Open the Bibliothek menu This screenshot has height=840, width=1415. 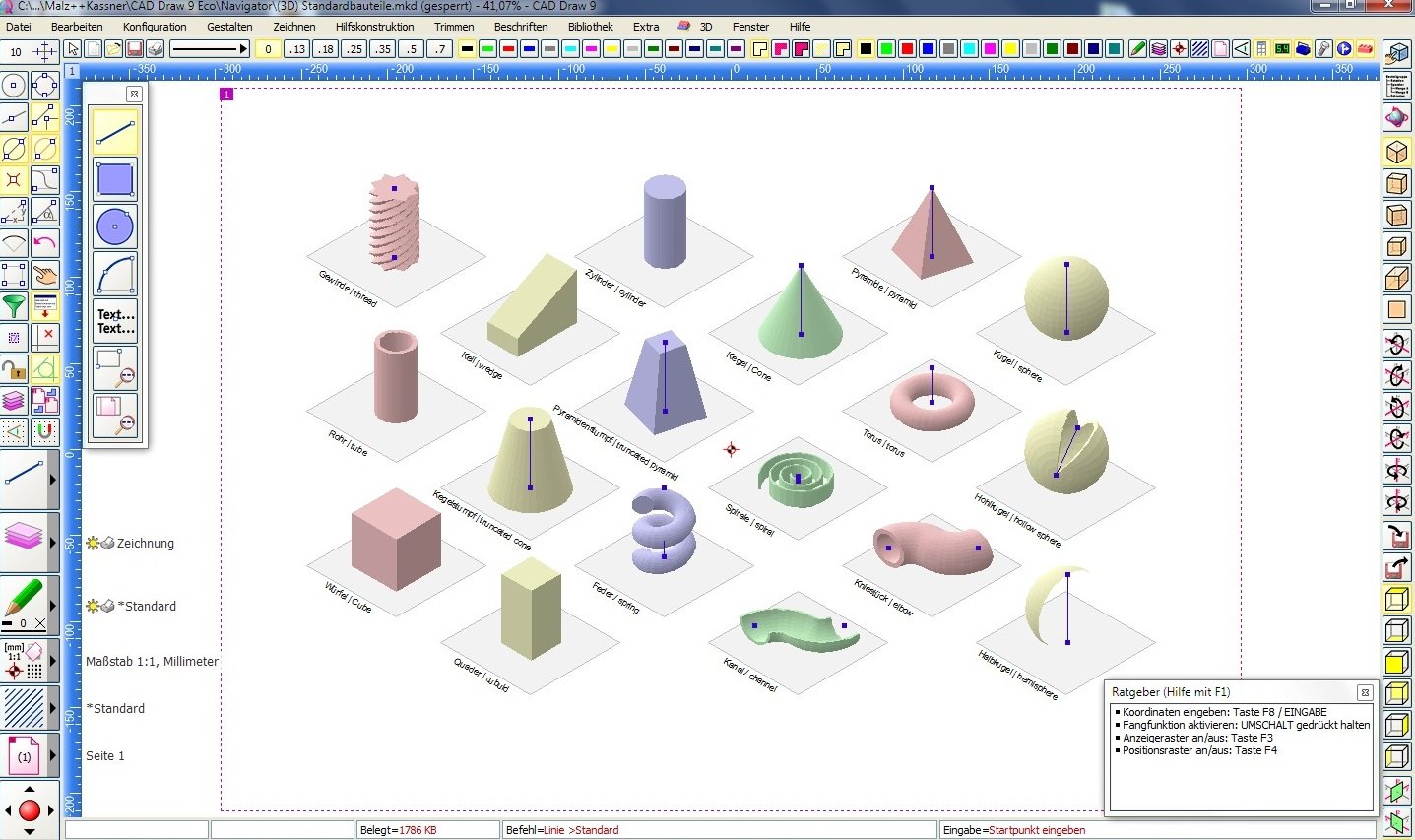click(x=591, y=27)
